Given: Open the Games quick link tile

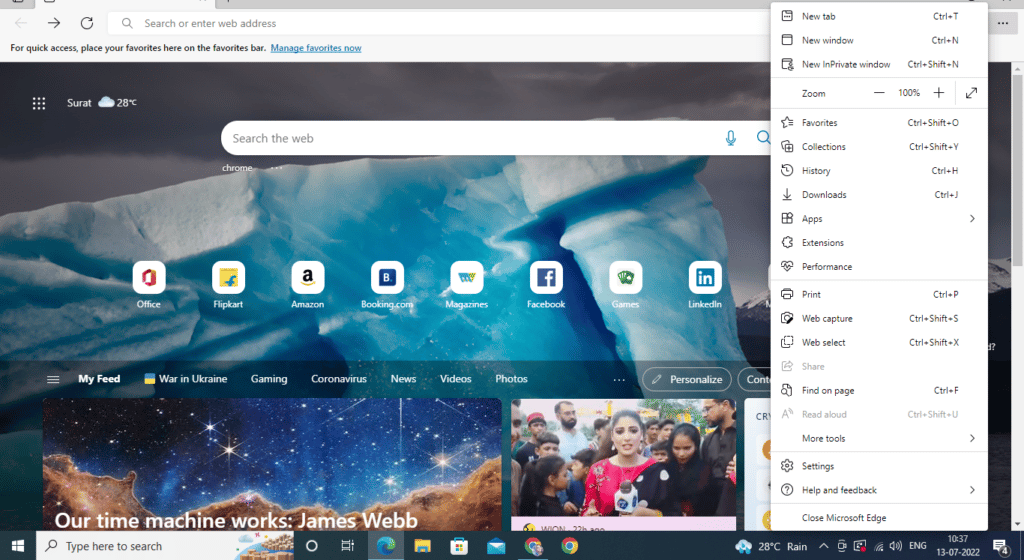Looking at the screenshot, I should coord(626,285).
